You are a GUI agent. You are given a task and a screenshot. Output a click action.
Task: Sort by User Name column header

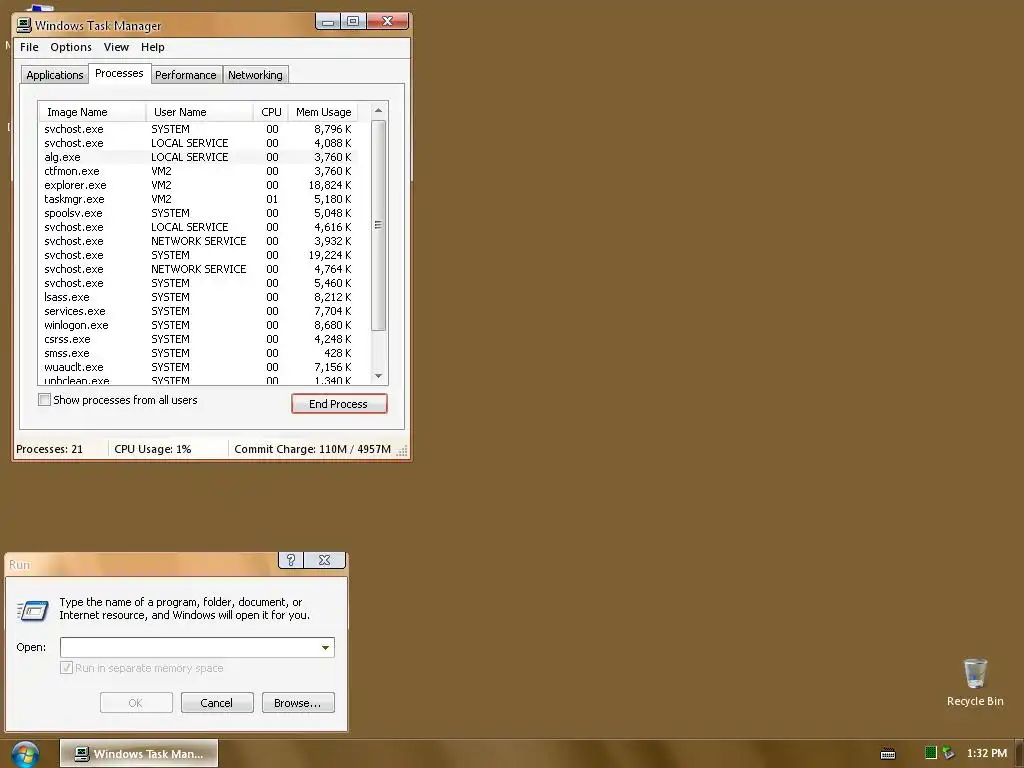pyautogui.click(x=199, y=112)
